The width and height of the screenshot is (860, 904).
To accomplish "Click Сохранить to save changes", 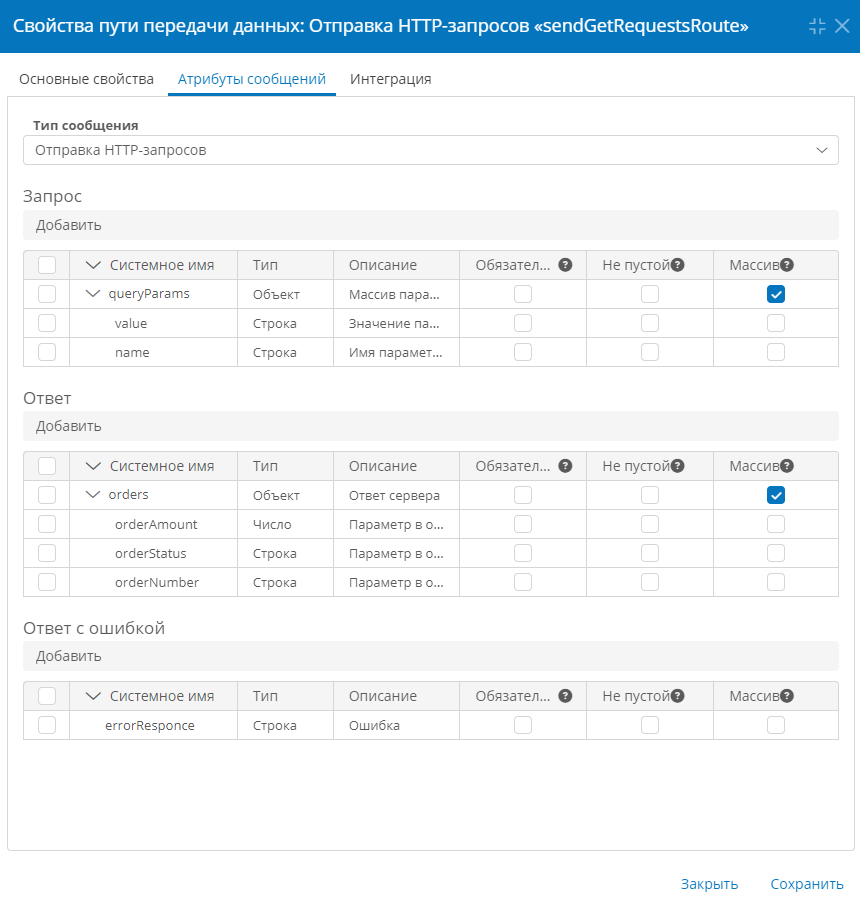I will [x=807, y=884].
